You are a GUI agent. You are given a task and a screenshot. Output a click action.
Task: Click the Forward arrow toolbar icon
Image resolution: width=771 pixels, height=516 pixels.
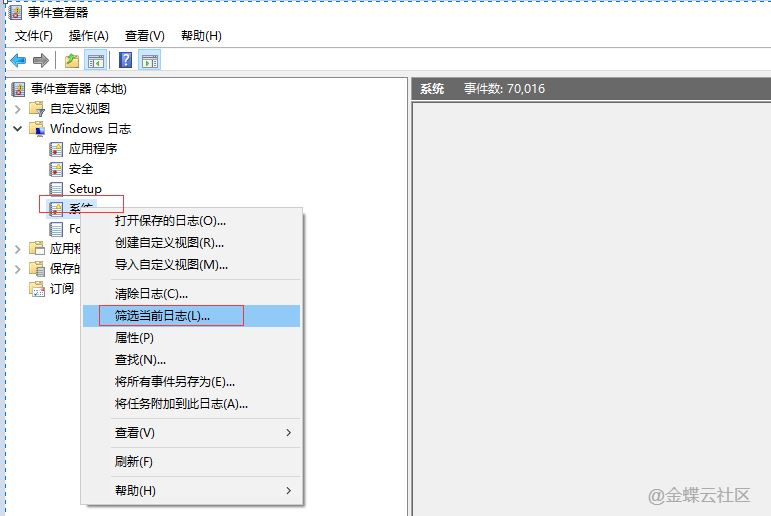[41, 61]
